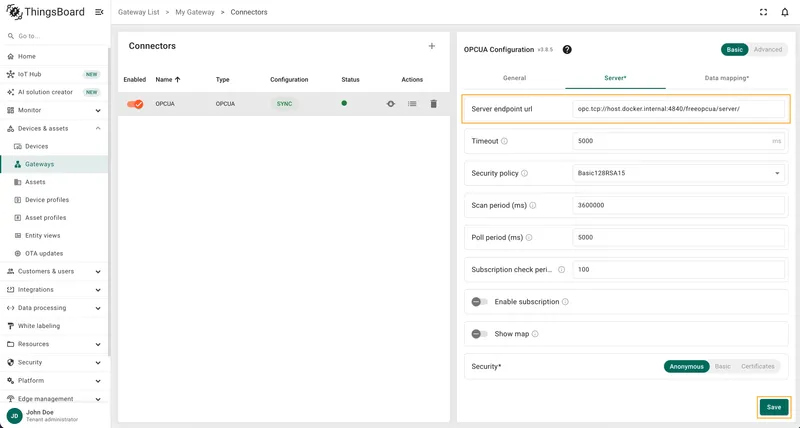Edit Subscription check period field
Screen dimensions: 800x428
pos(679,270)
